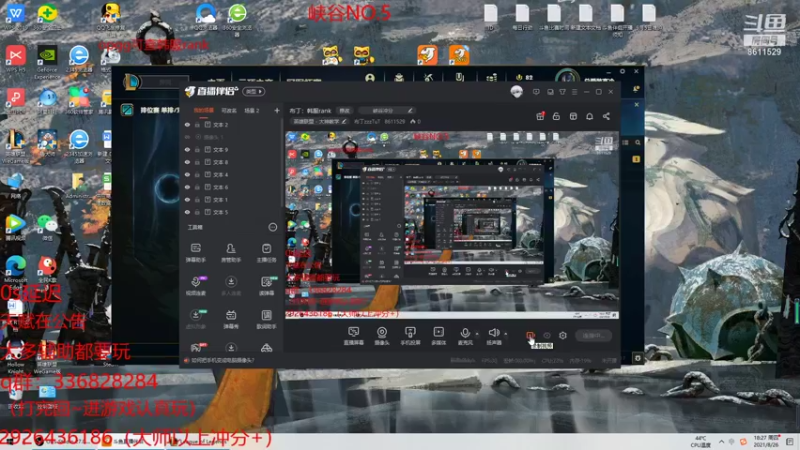Viewport: 800px width, 450px height.
Task: Toggle the lock on 文本 2 layer
Action: [197, 124]
